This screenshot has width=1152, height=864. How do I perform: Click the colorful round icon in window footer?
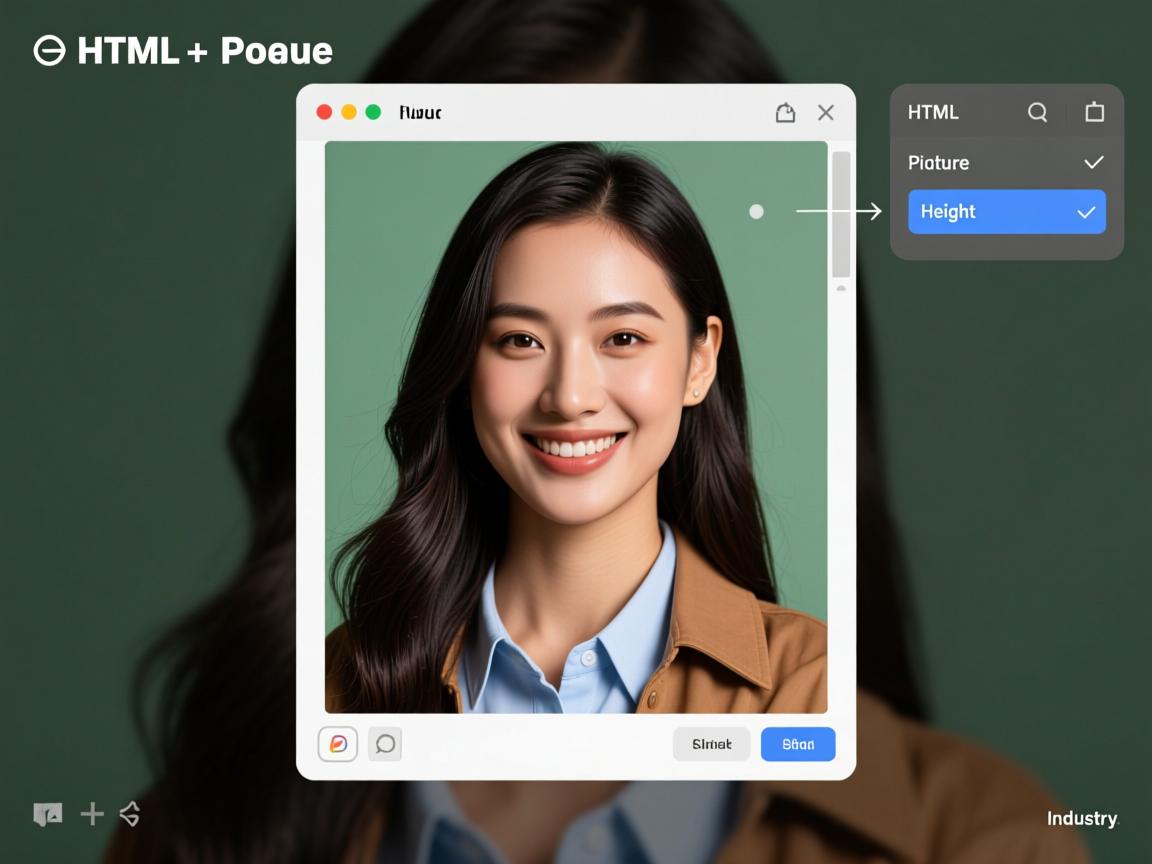tap(338, 744)
